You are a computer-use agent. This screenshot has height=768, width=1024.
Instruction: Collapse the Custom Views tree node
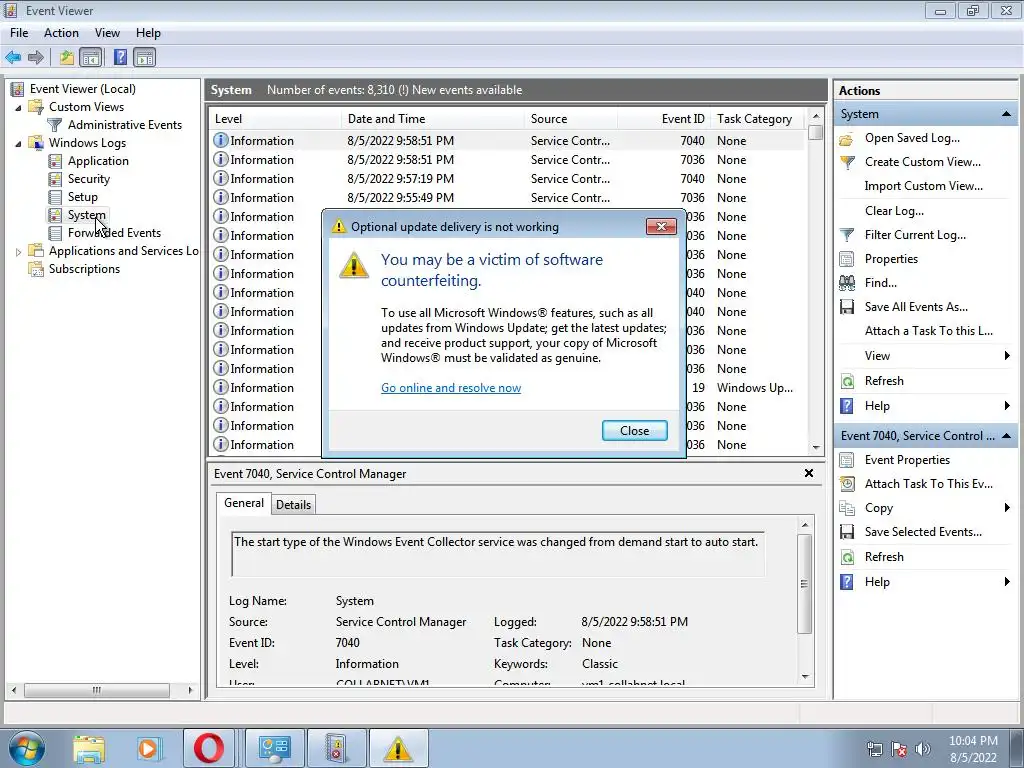(x=18, y=107)
